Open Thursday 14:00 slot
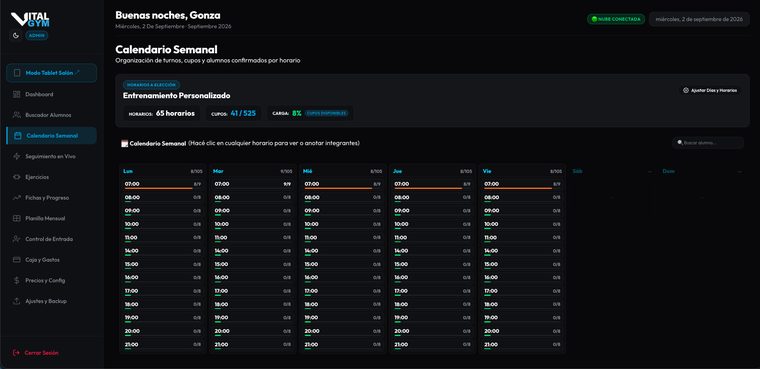The height and width of the screenshot is (369, 760). (x=432, y=252)
